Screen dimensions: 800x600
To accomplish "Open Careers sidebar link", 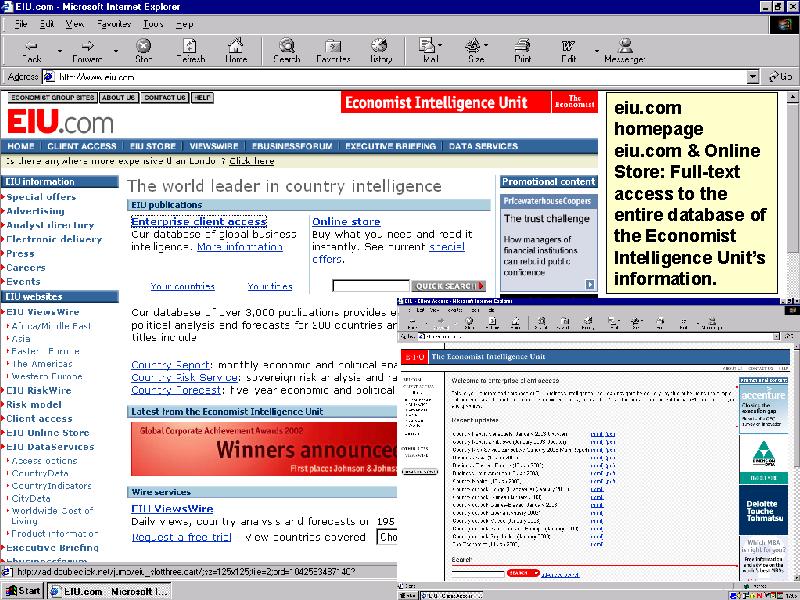I will [x=26, y=267].
